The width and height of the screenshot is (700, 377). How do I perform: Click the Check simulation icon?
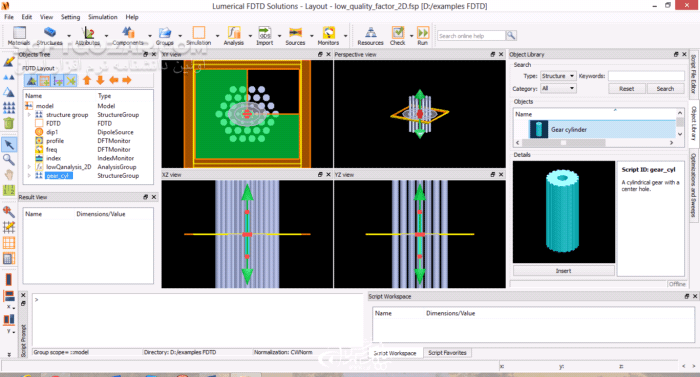click(x=398, y=33)
